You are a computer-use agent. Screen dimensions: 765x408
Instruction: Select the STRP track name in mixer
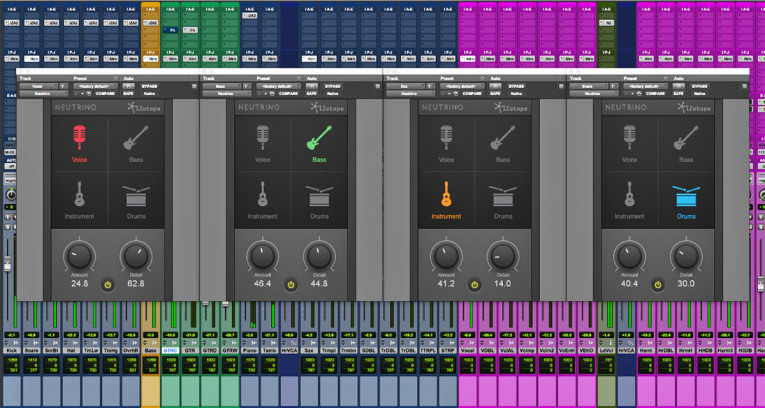coord(447,350)
